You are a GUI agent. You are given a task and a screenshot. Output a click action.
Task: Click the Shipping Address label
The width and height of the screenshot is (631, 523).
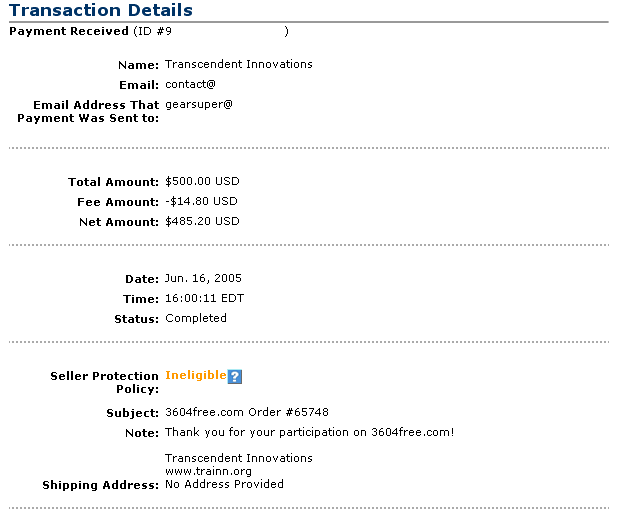pos(101,485)
